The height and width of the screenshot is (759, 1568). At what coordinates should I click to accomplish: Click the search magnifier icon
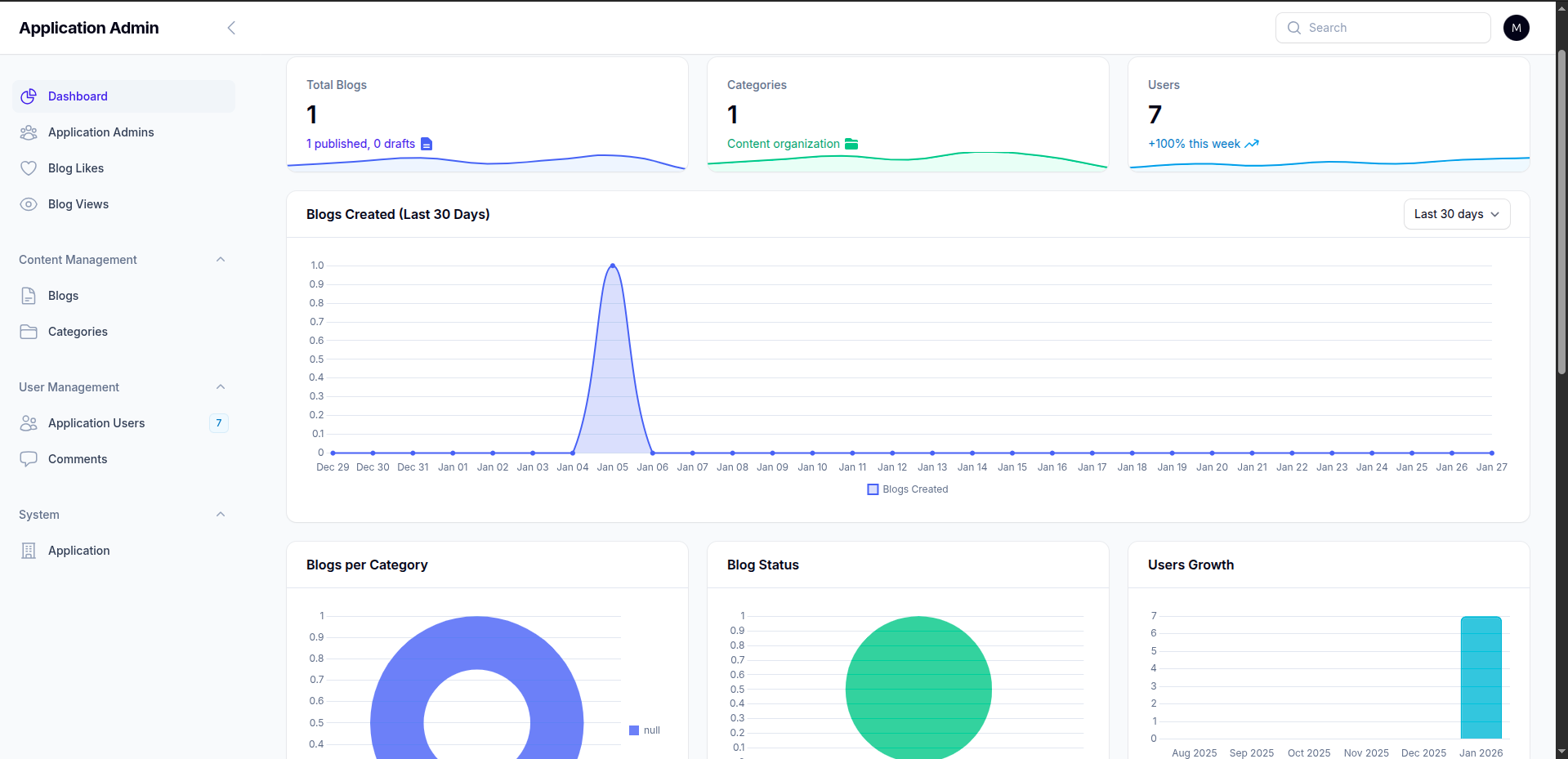pyautogui.click(x=1293, y=27)
